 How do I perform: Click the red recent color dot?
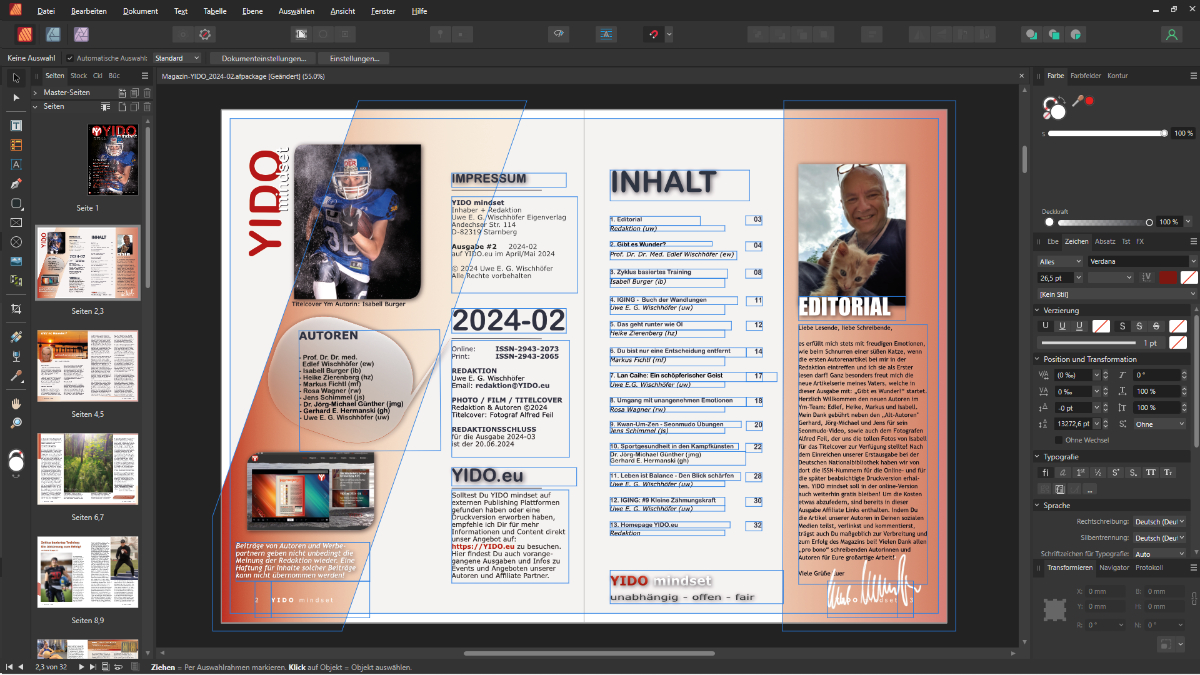click(x=1089, y=101)
